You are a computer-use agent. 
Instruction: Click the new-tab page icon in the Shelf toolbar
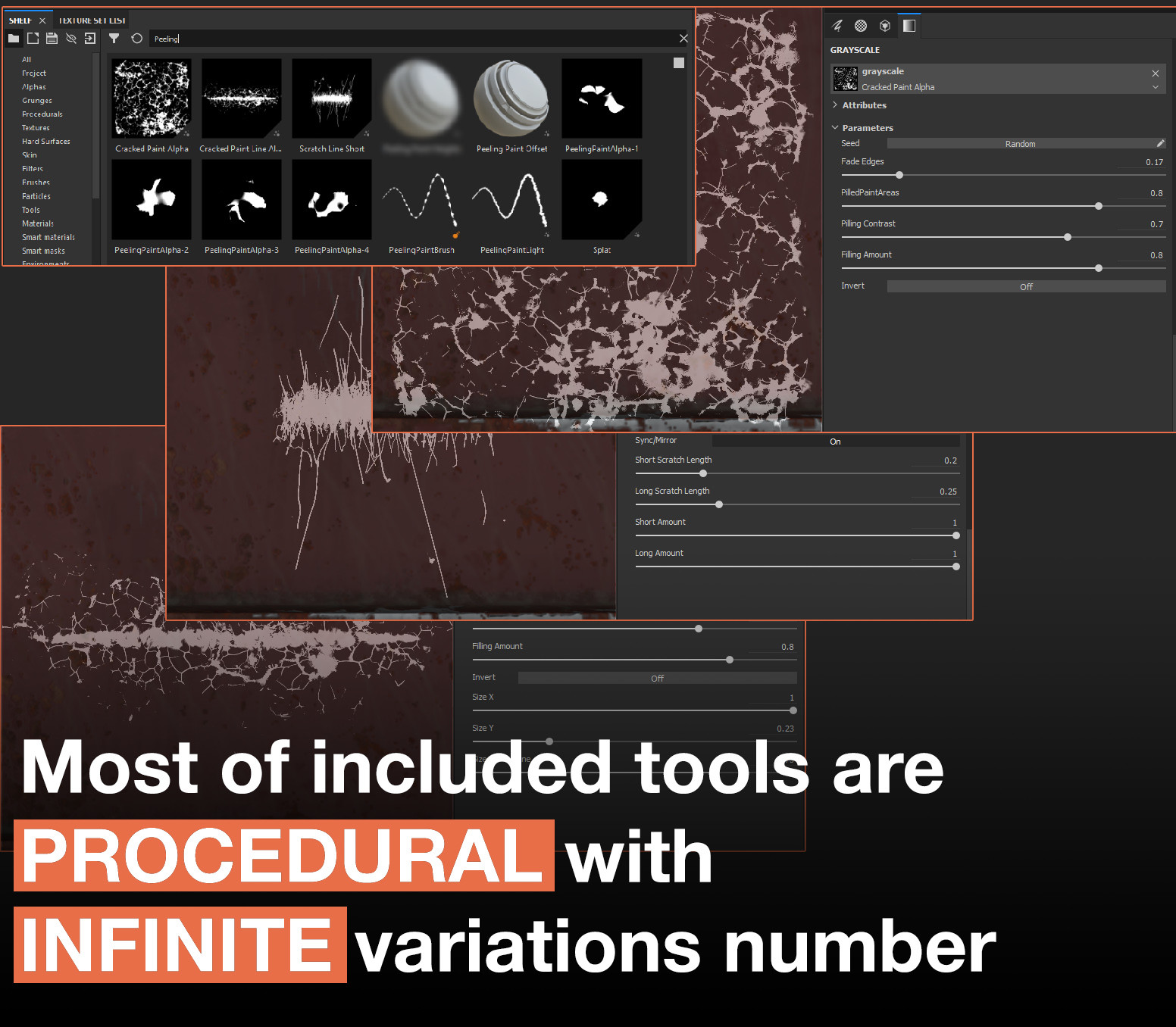33,38
